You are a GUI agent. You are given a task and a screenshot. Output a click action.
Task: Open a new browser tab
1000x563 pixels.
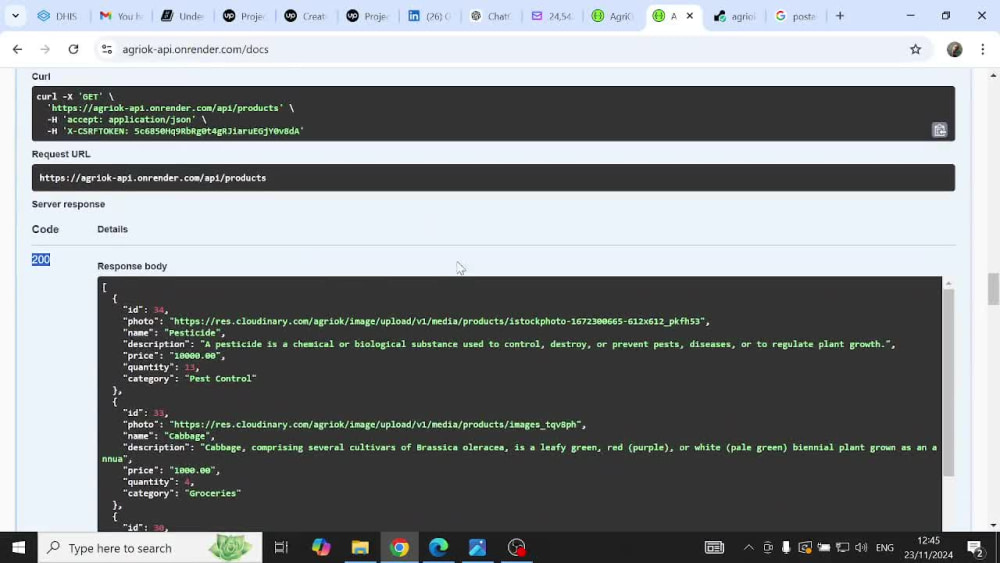[840, 16]
